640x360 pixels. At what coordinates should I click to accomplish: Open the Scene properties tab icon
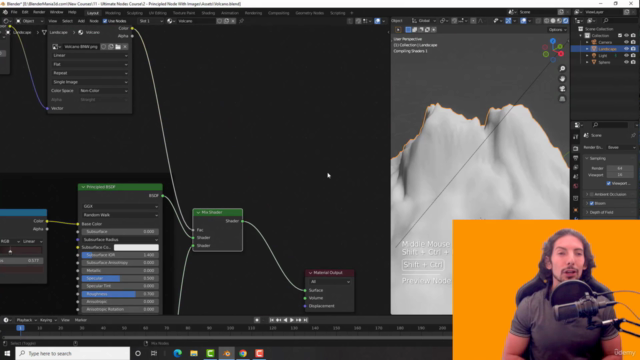click(x=576, y=177)
